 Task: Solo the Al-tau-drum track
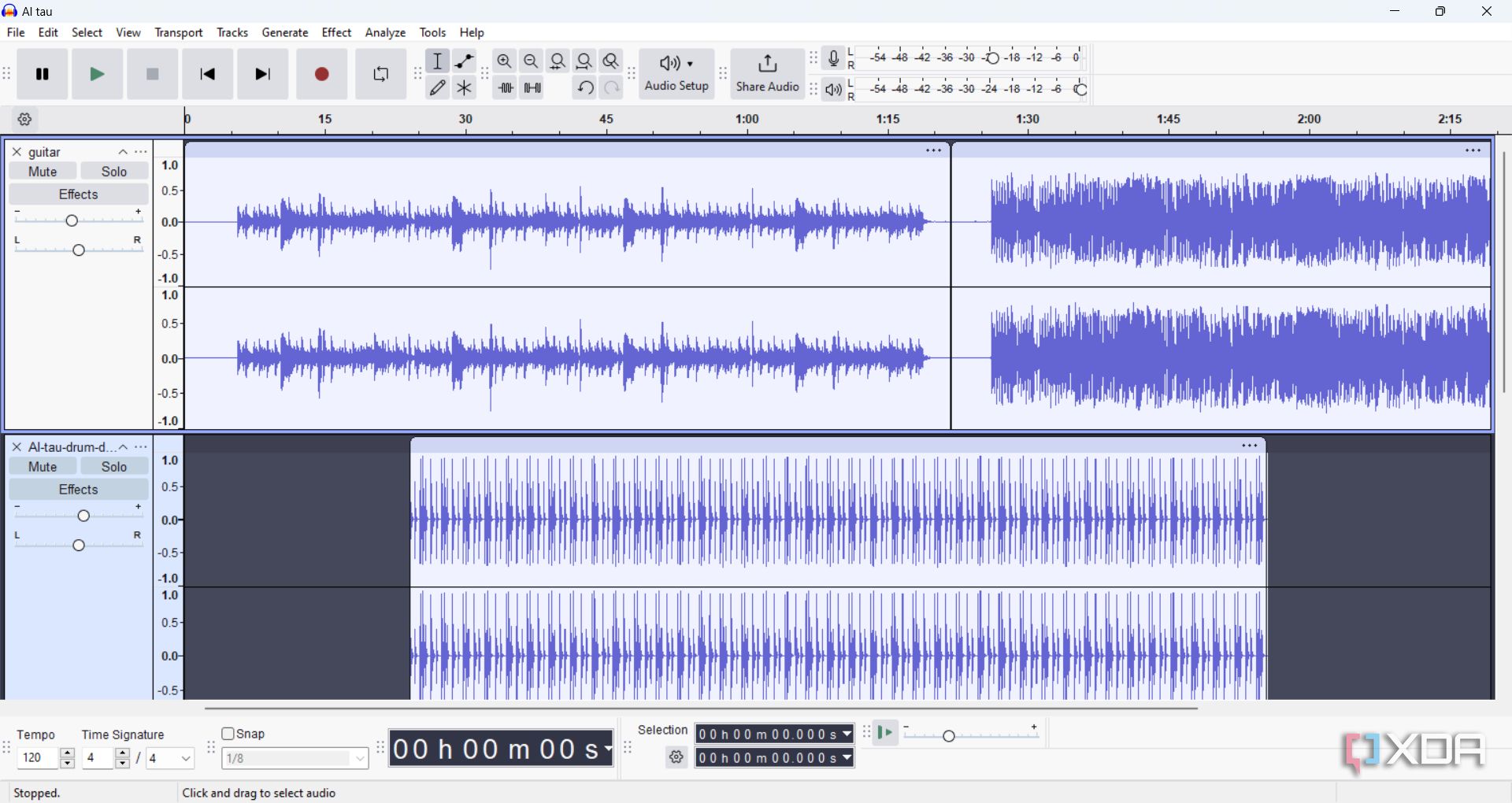(114, 467)
